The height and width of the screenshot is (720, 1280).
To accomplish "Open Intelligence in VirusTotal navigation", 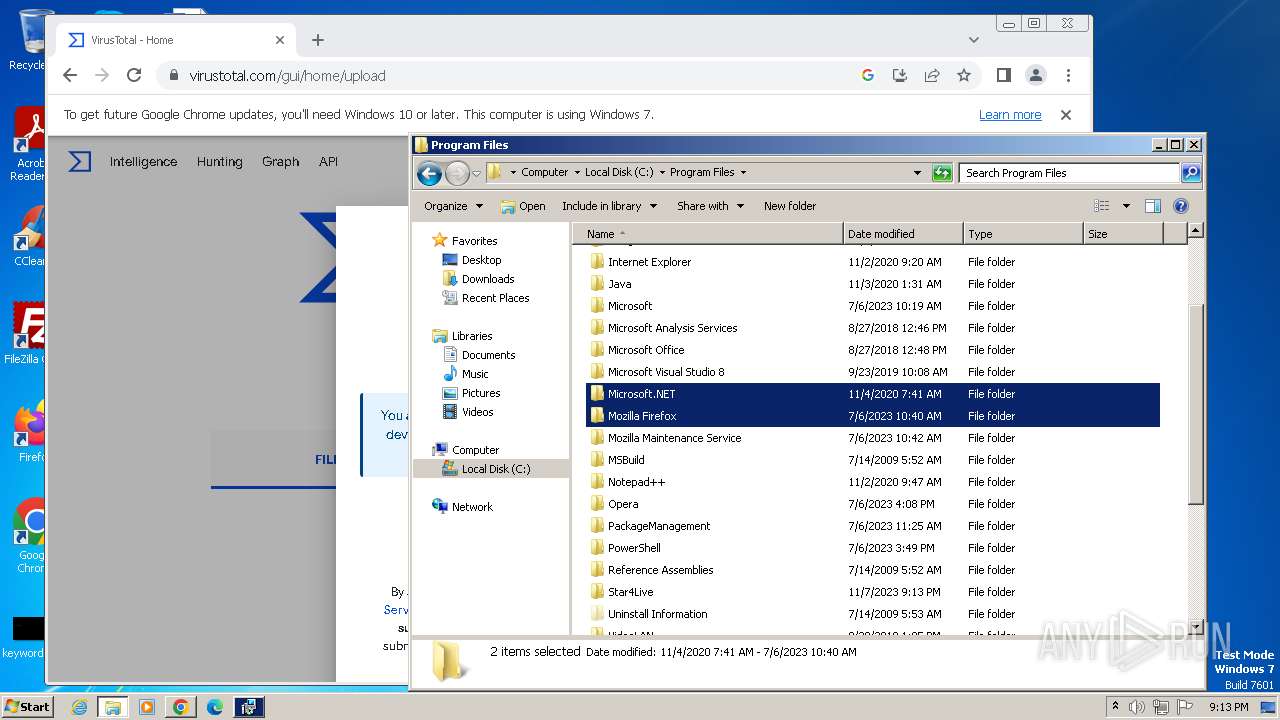I will point(143,161).
